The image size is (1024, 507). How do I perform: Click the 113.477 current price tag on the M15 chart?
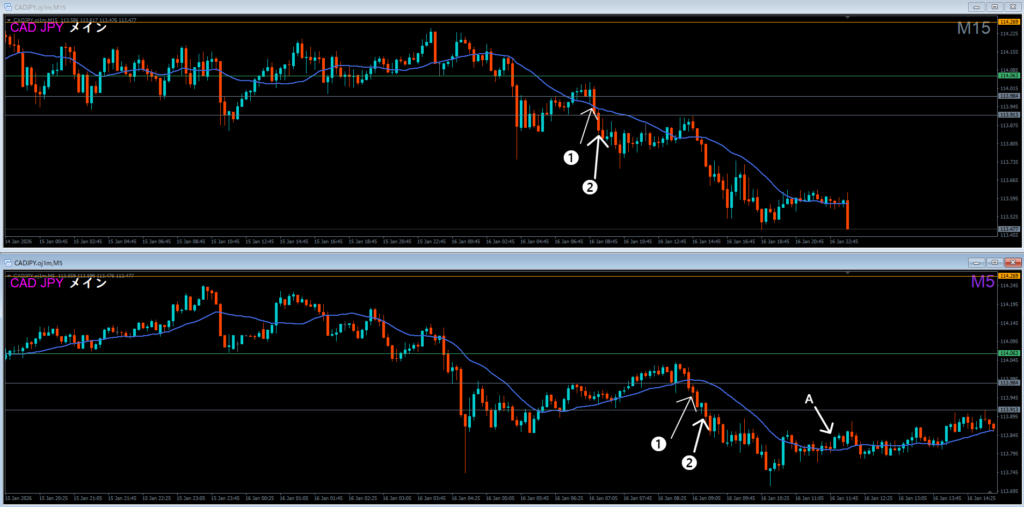(1009, 229)
